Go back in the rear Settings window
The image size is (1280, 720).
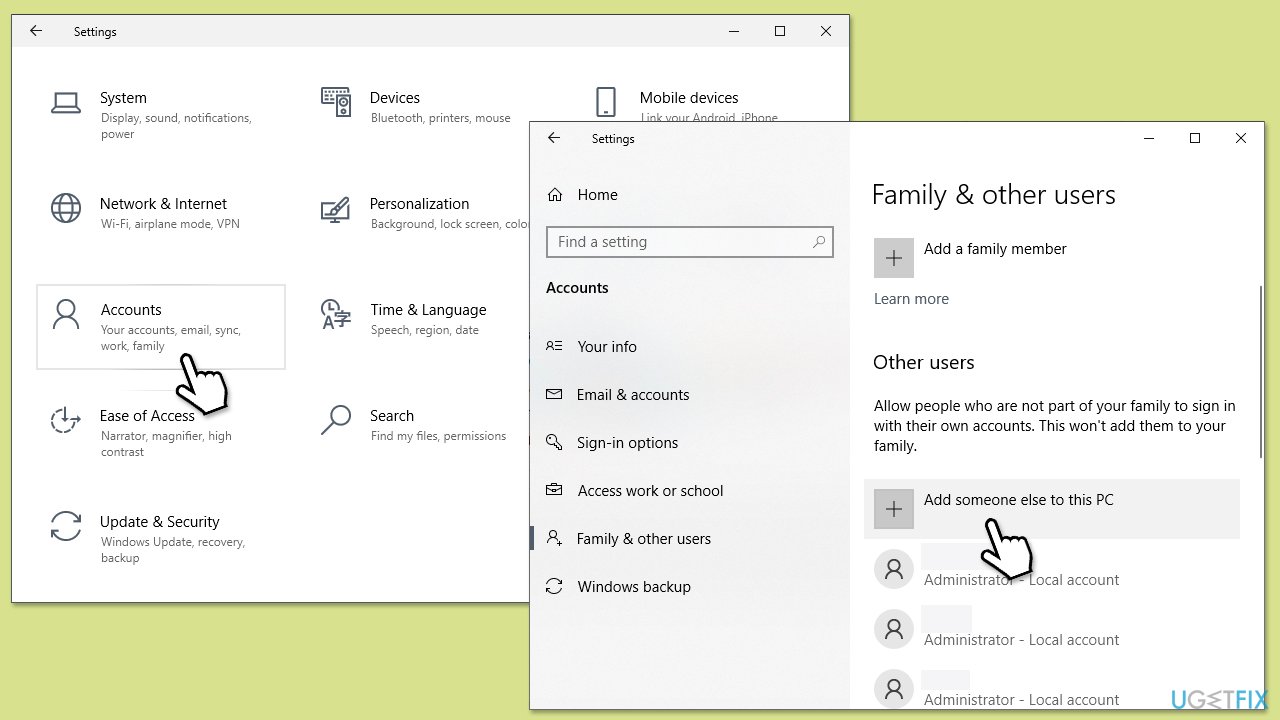coord(36,31)
